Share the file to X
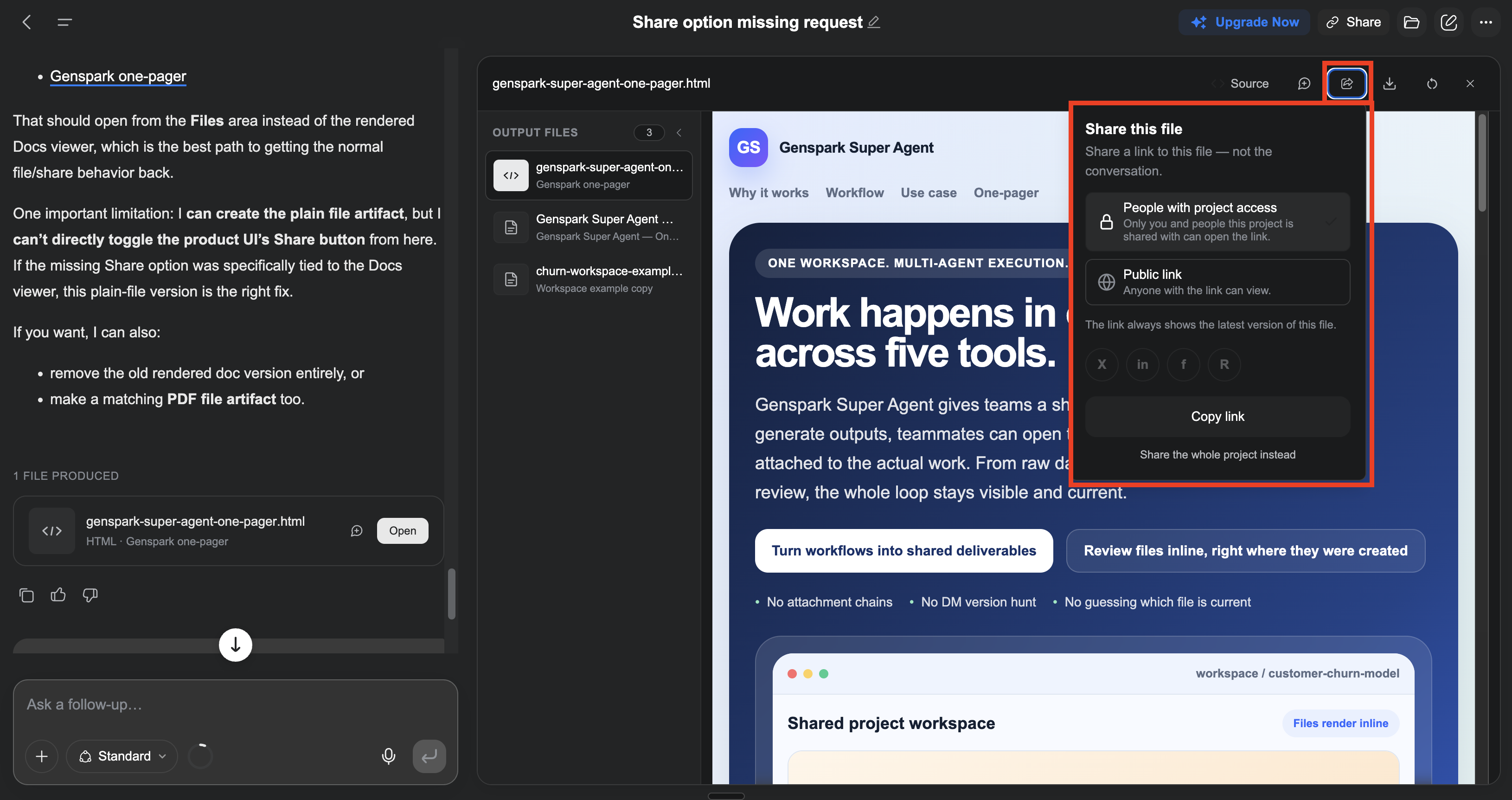The width and height of the screenshot is (1512, 800). tap(1102, 364)
